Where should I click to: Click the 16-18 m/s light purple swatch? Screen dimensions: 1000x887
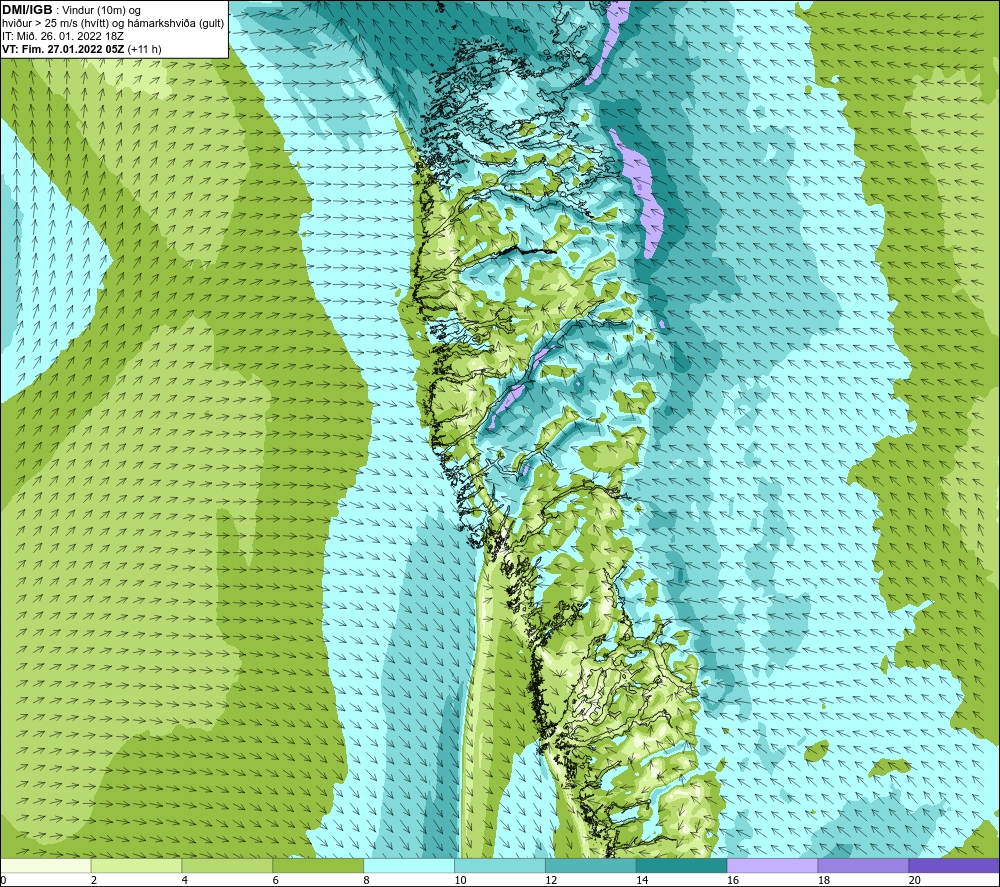(772, 865)
